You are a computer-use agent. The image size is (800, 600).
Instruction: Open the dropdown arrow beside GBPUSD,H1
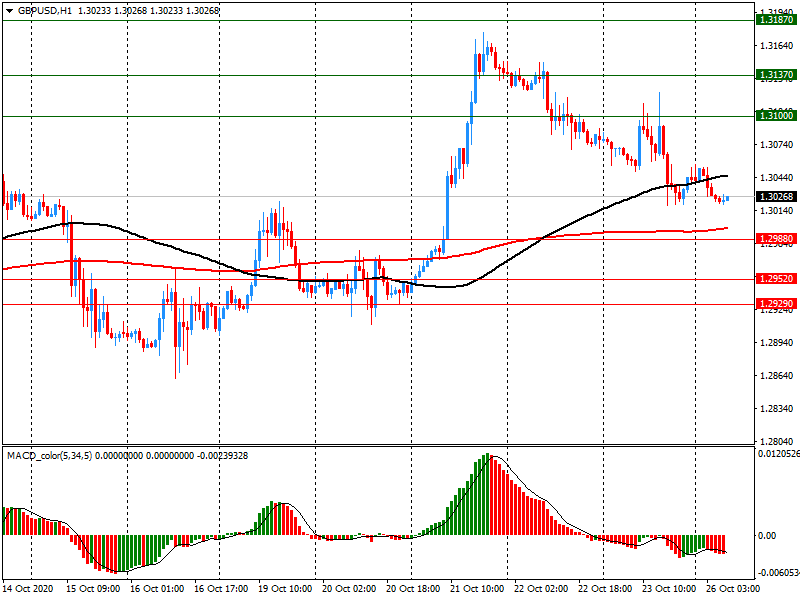click(9, 10)
